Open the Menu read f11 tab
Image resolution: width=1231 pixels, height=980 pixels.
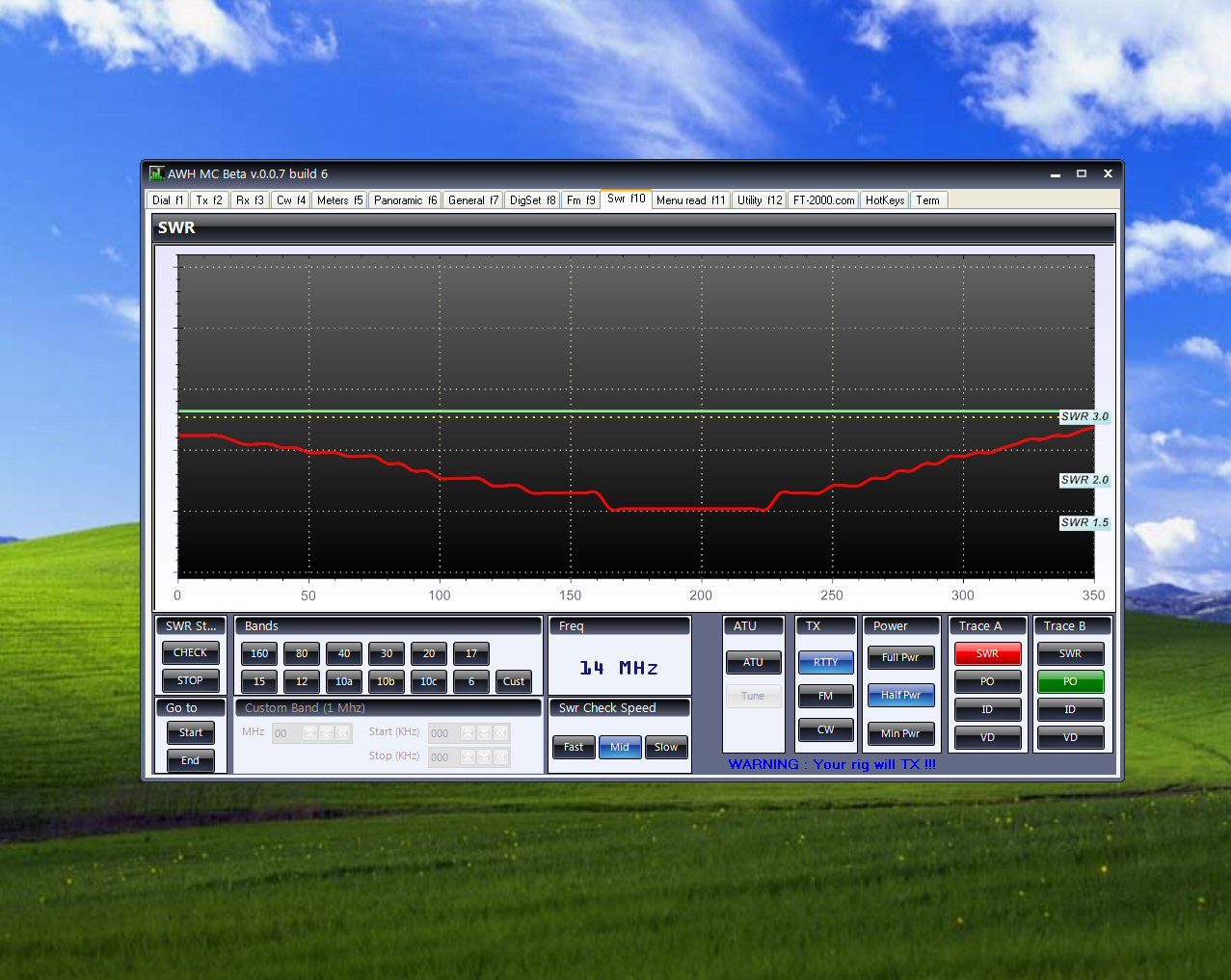(x=691, y=200)
